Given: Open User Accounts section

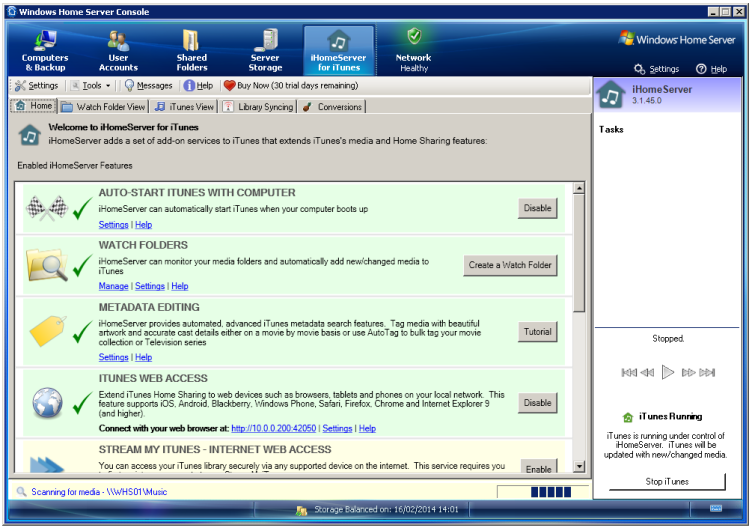Looking at the screenshot, I should click(118, 50).
